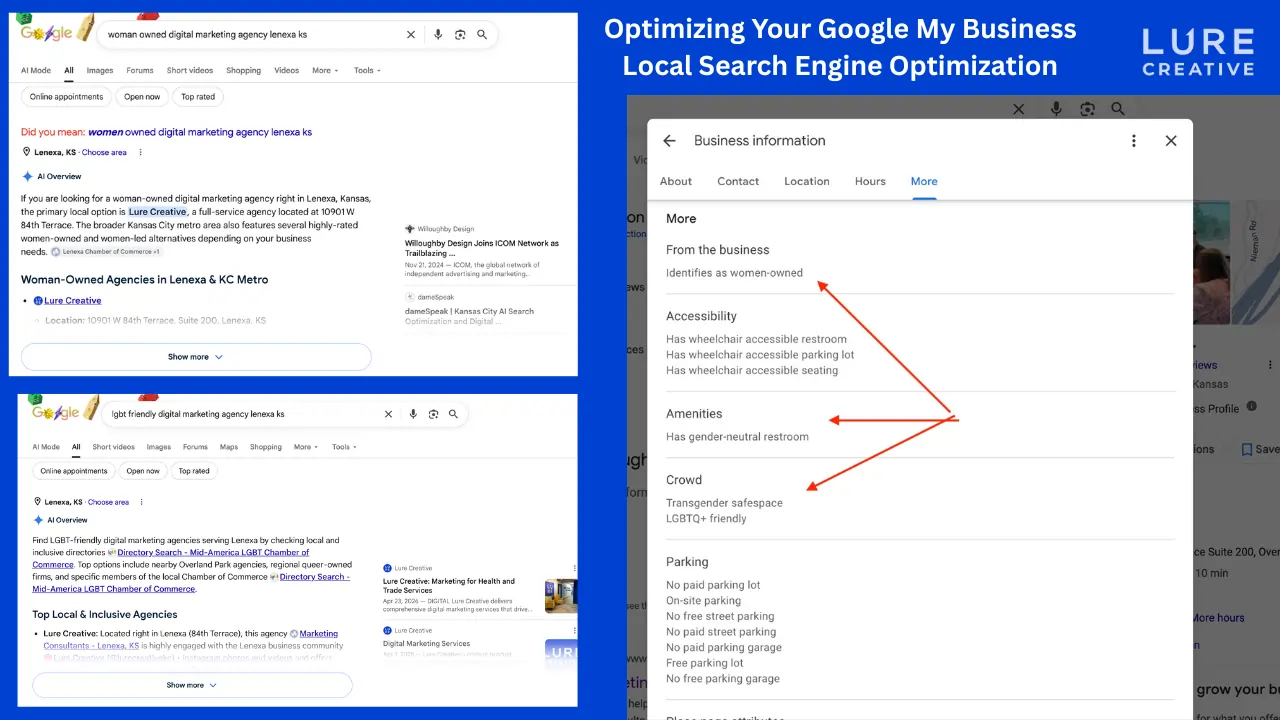Click the Save bookmark button behind the panel
This screenshot has height=720, width=1280.
click(1260, 450)
